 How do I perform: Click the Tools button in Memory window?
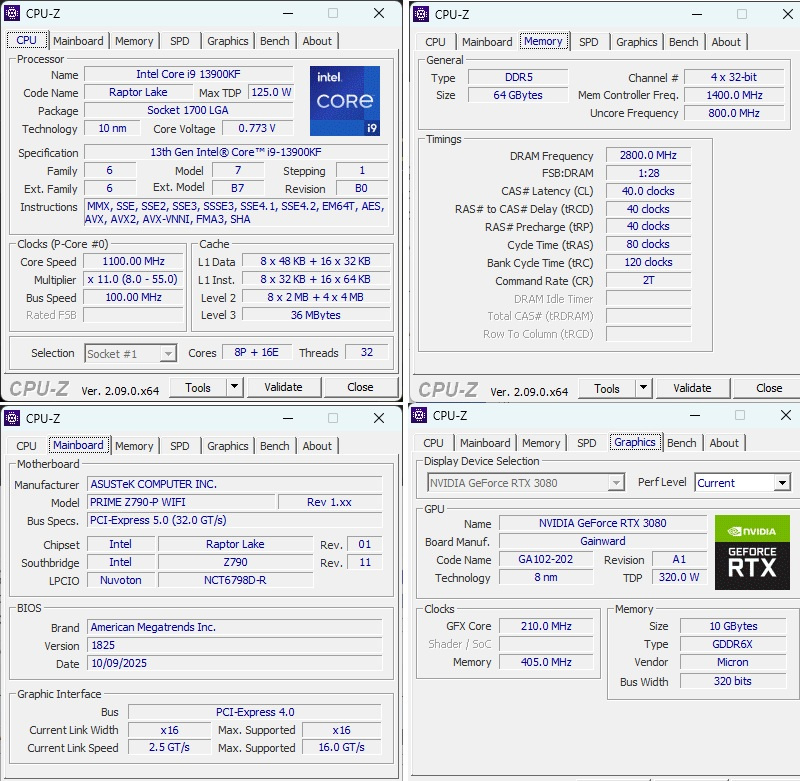click(606, 388)
